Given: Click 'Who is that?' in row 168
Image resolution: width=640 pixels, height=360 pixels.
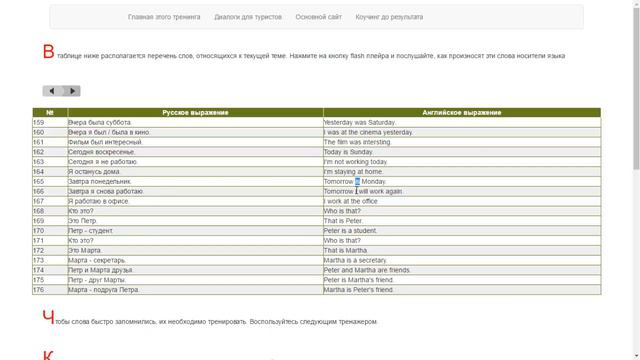Looking at the screenshot, I should (x=462, y=211).
